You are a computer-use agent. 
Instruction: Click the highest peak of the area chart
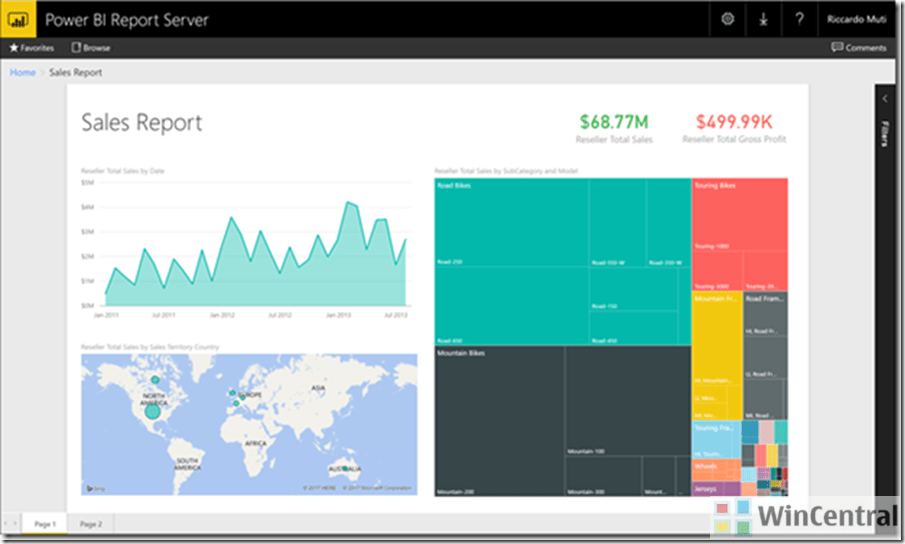click(347, 202)
